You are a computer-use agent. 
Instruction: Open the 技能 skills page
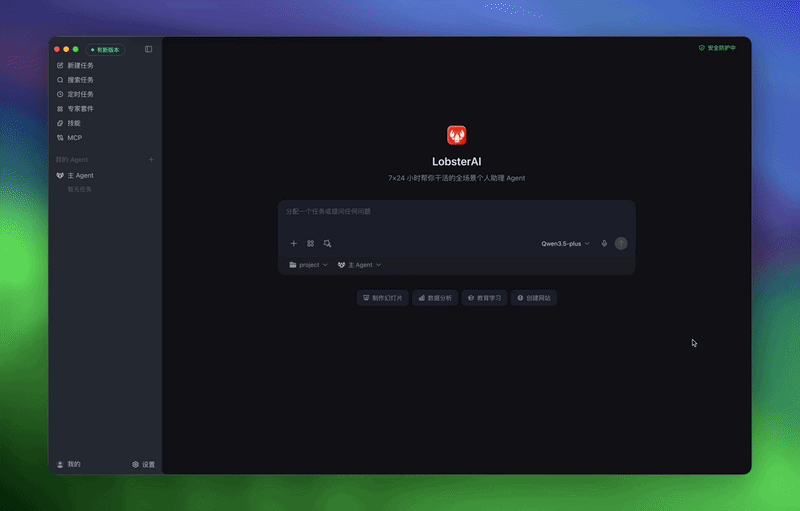(68, 123)
